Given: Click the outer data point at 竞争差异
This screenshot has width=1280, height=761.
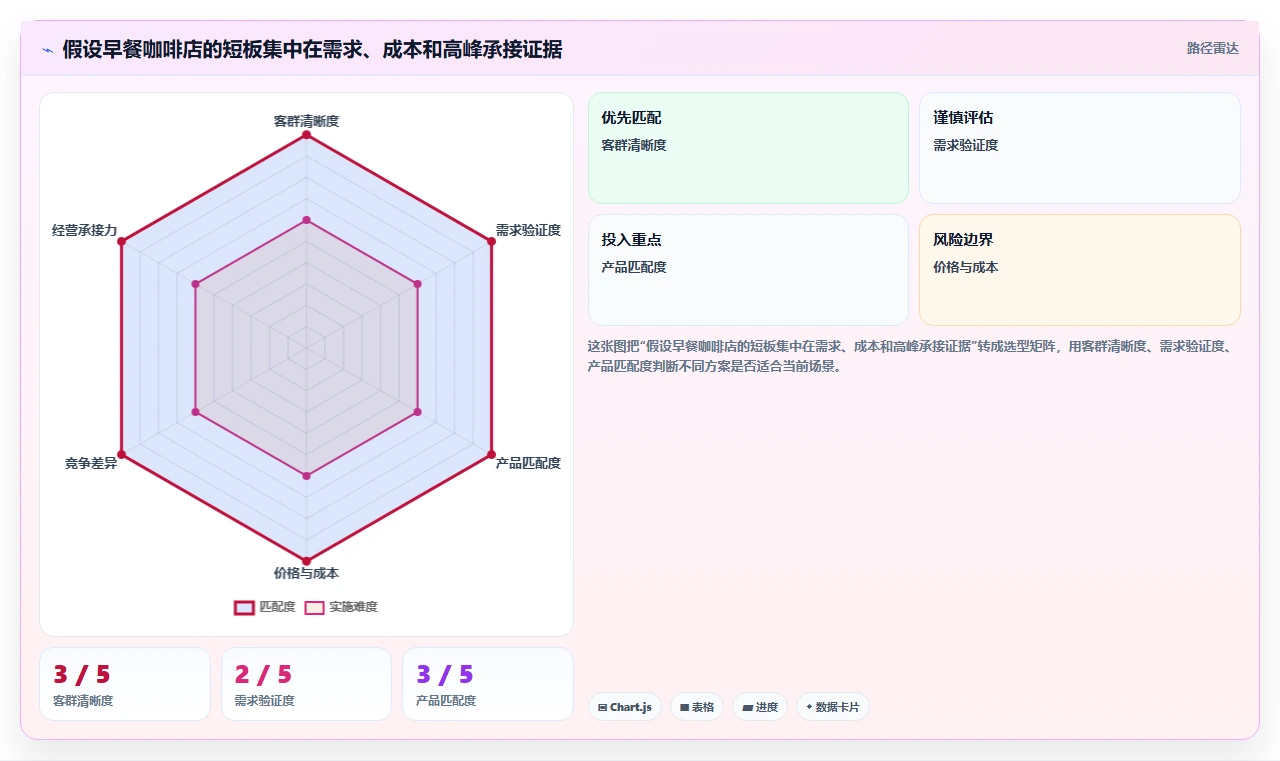Looking at the screenshot, I should pyautogui.click(x=122, y=454).
